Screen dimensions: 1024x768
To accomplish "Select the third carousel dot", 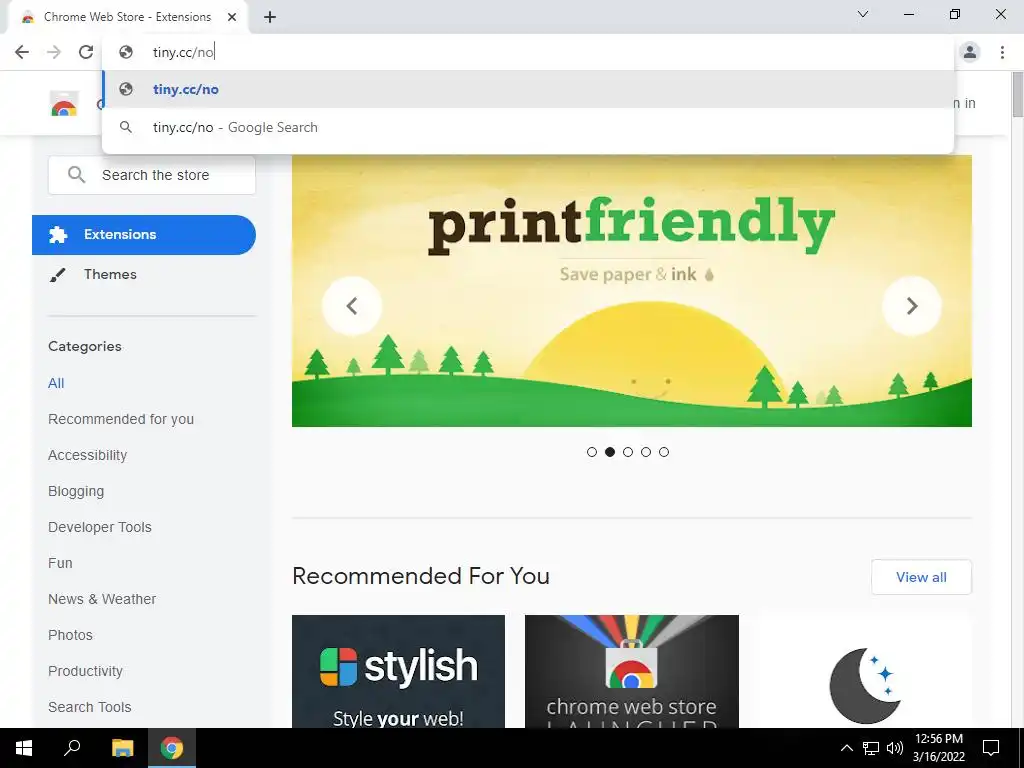I will [x=628, y=452].
